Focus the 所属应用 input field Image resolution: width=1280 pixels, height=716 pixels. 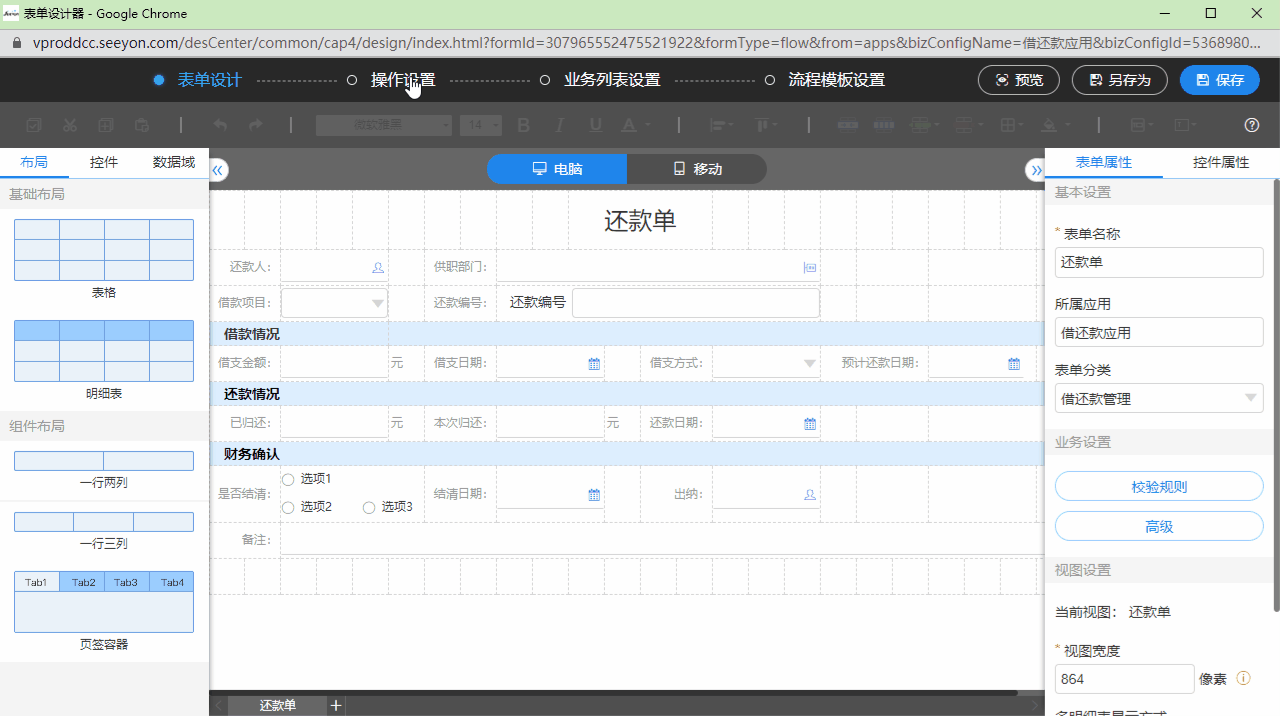click(1159, 333)
